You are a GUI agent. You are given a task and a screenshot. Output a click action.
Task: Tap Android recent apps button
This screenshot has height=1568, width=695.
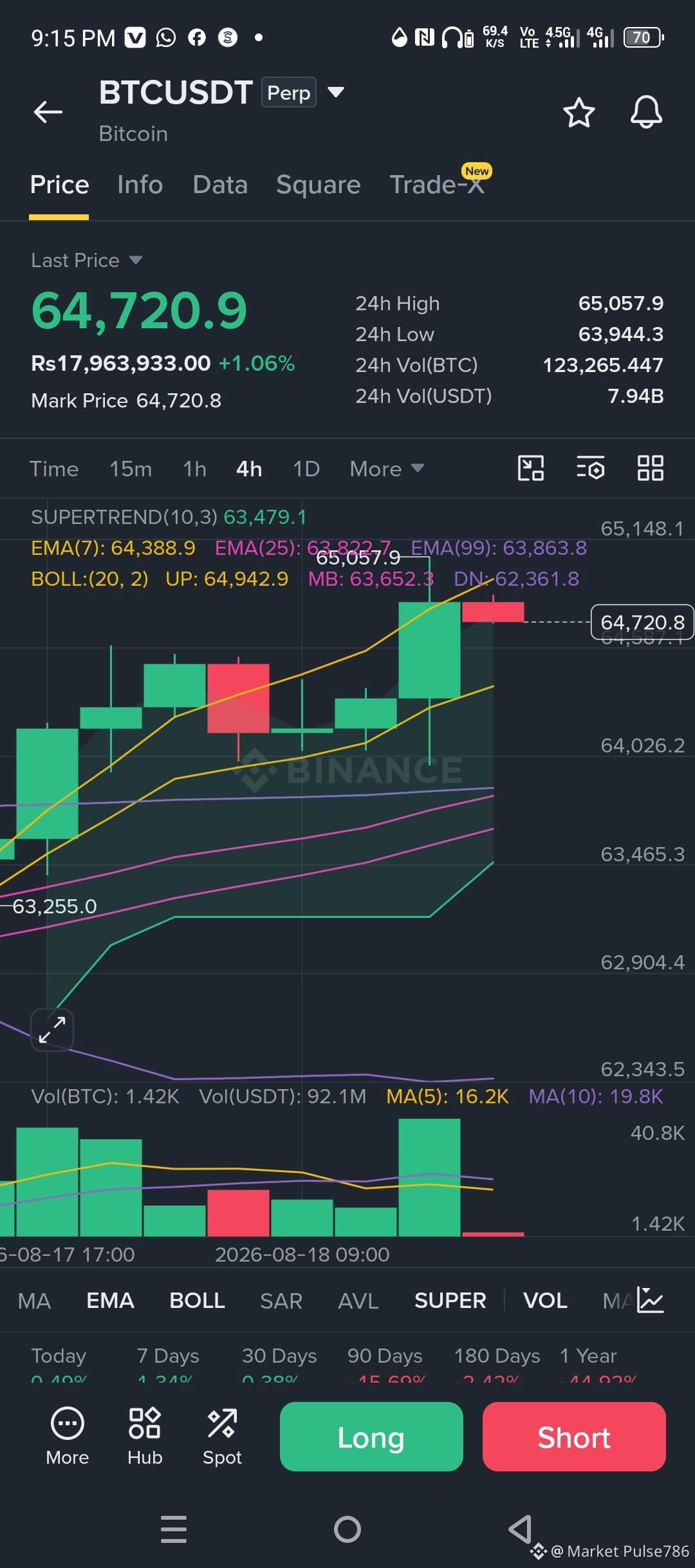174,1529
